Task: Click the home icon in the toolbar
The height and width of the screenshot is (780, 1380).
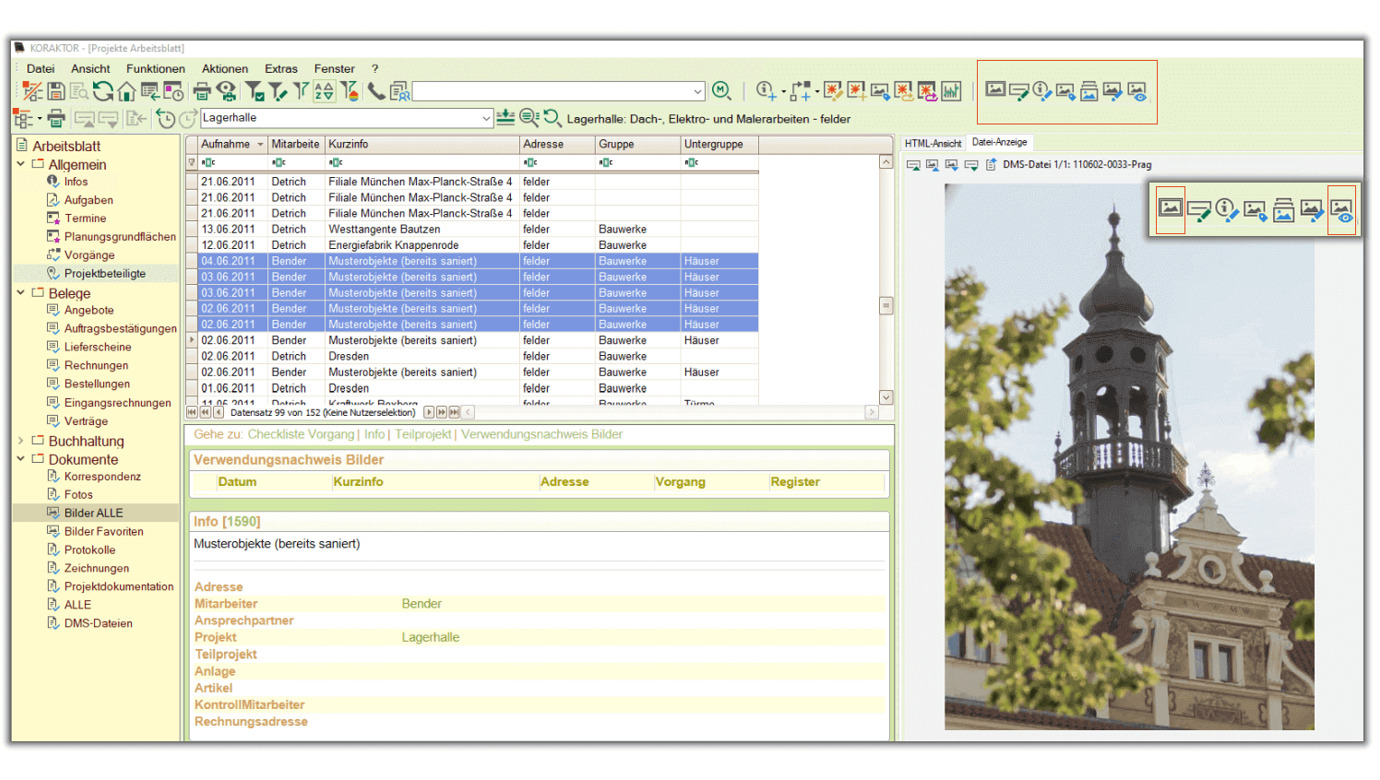Action: pyautogui.click(x=126, y=92)
